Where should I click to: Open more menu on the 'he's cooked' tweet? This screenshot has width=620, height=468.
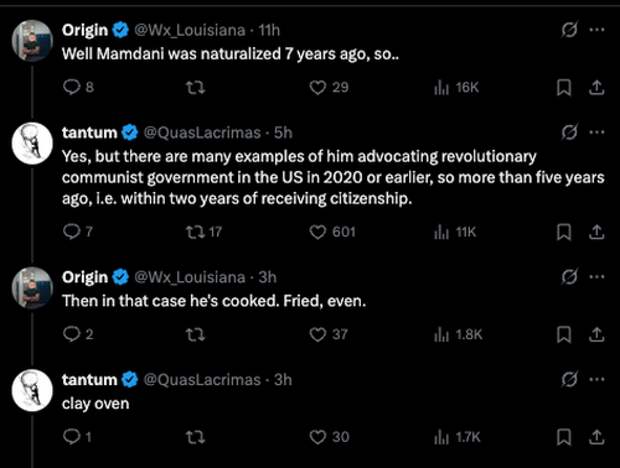pos(597,276)
